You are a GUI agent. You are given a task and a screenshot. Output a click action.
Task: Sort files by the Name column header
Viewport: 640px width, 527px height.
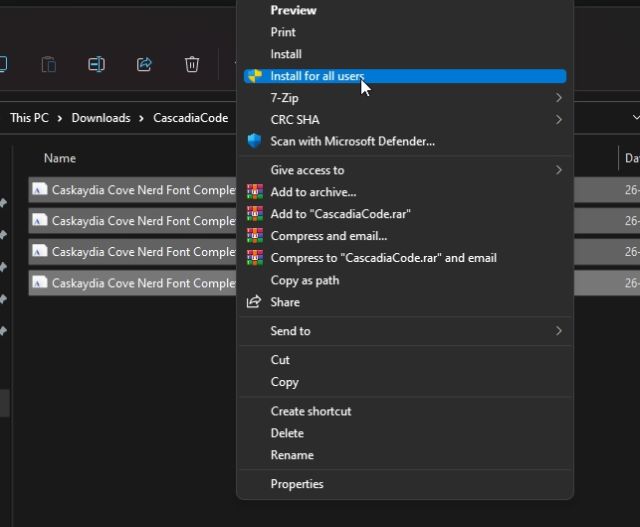tap(60, 158)
